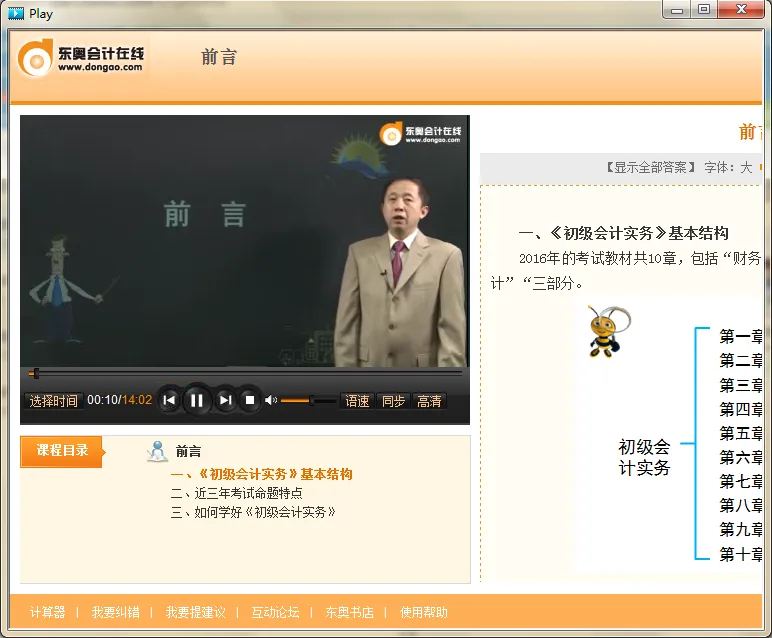772x638 pixels.
Task: Show all answers via 显示全部答案
Action: (x=651, y=168)
